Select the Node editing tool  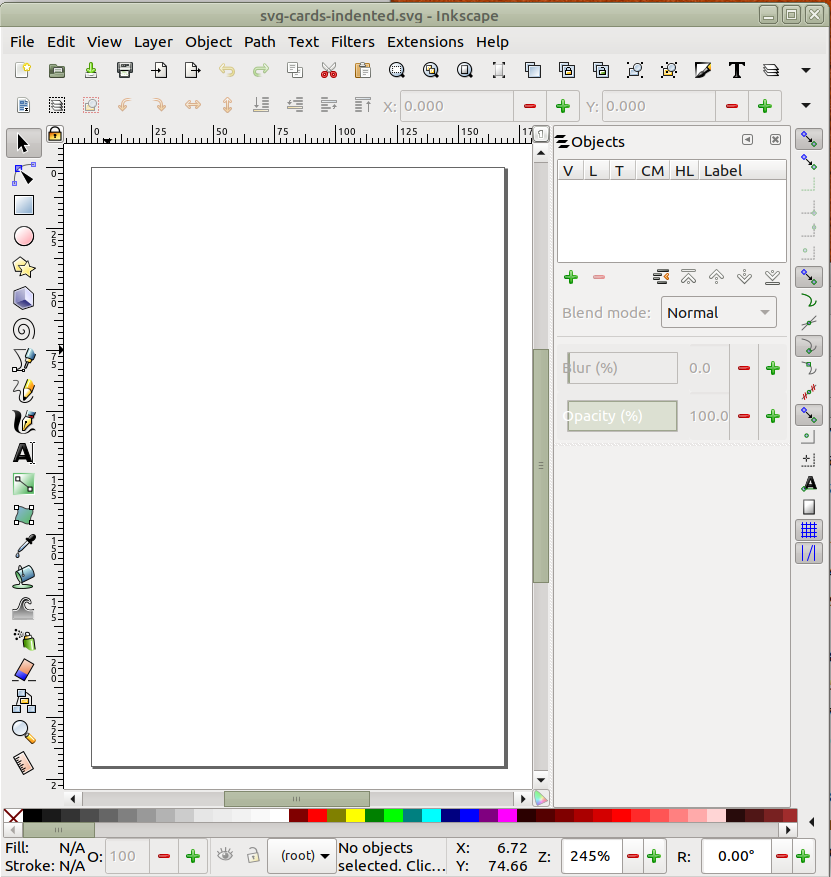pos(23,175)
